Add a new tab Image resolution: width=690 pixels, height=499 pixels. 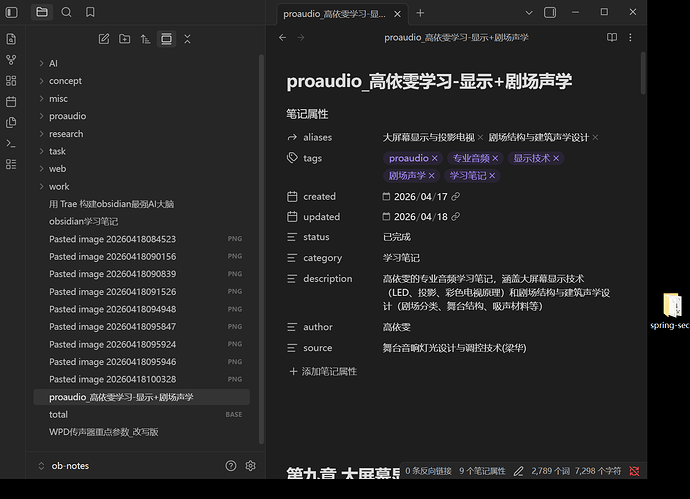pos(420,13)
